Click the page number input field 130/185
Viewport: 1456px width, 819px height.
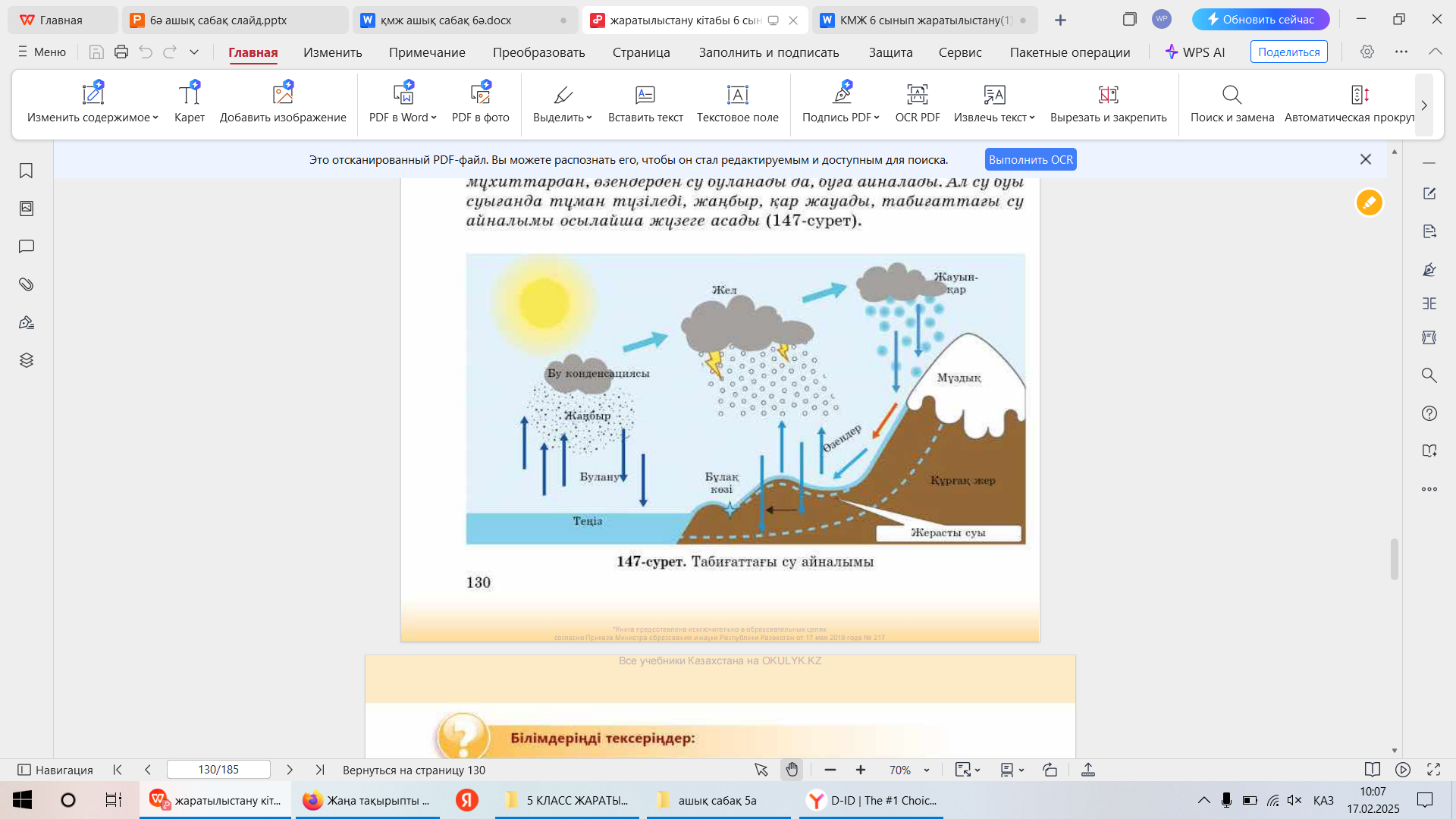(218, 770)
